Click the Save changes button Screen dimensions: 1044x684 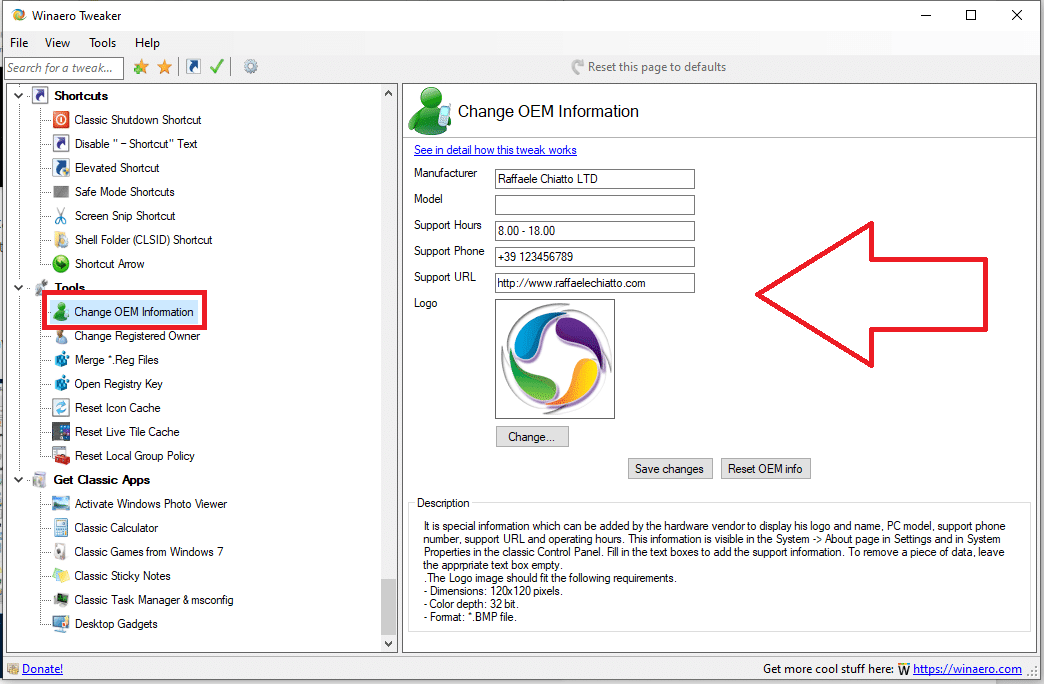coord(670,469)
